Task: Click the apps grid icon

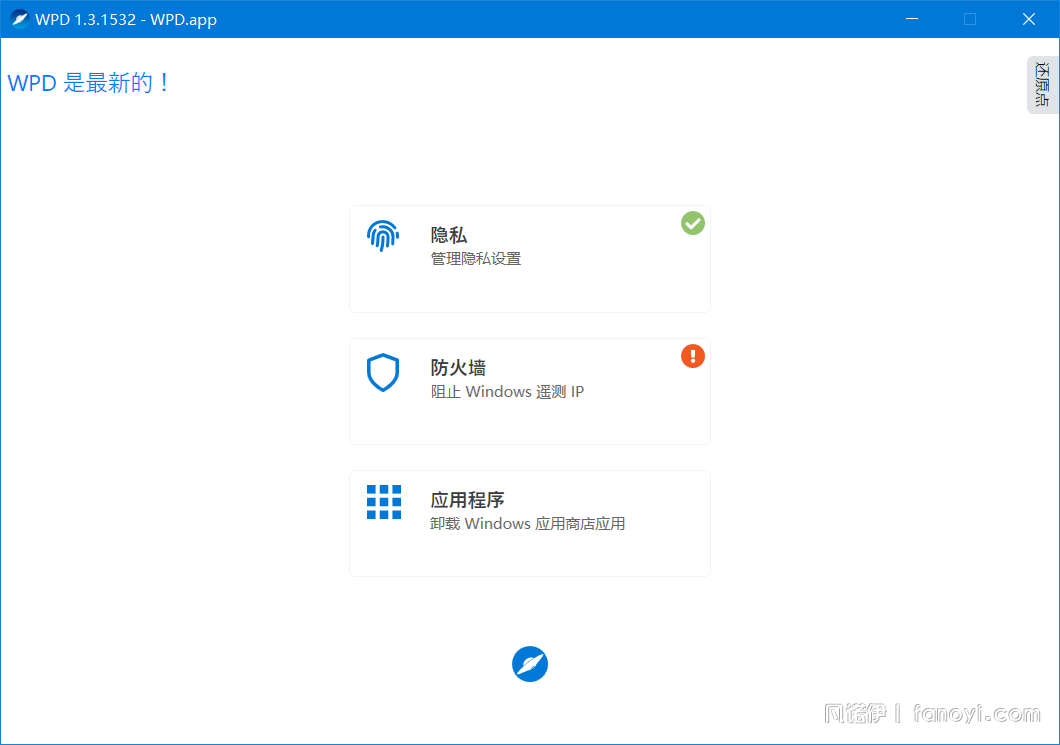Action: (x=383, y=502)
